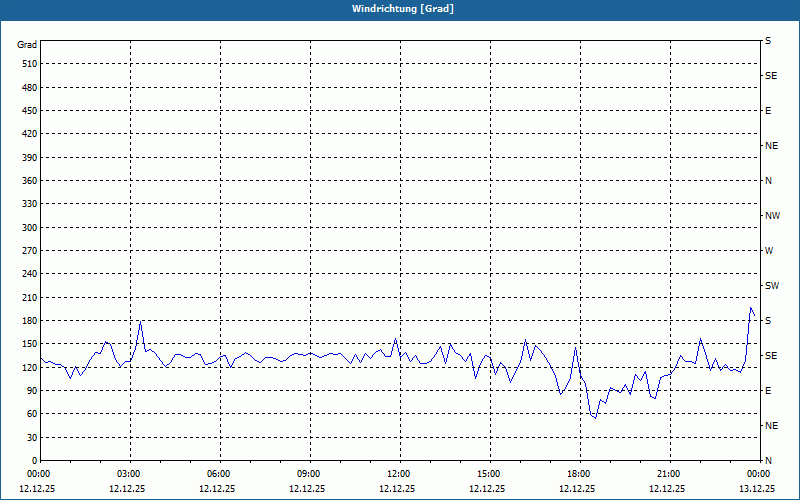Click the NW compass label
Viewport: 800px width, 500px height.
click(772, 216)
